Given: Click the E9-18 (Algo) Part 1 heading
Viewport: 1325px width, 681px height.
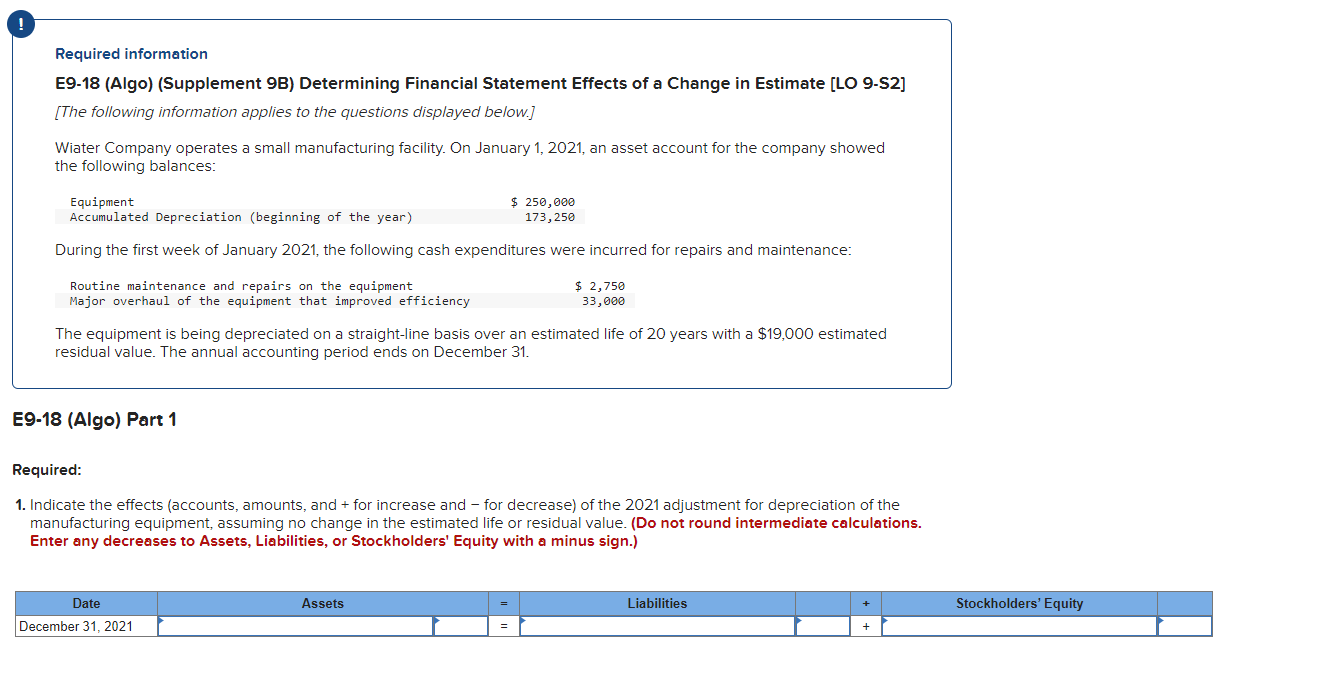Looking at the screenshot, I should [x=94, y=419].
